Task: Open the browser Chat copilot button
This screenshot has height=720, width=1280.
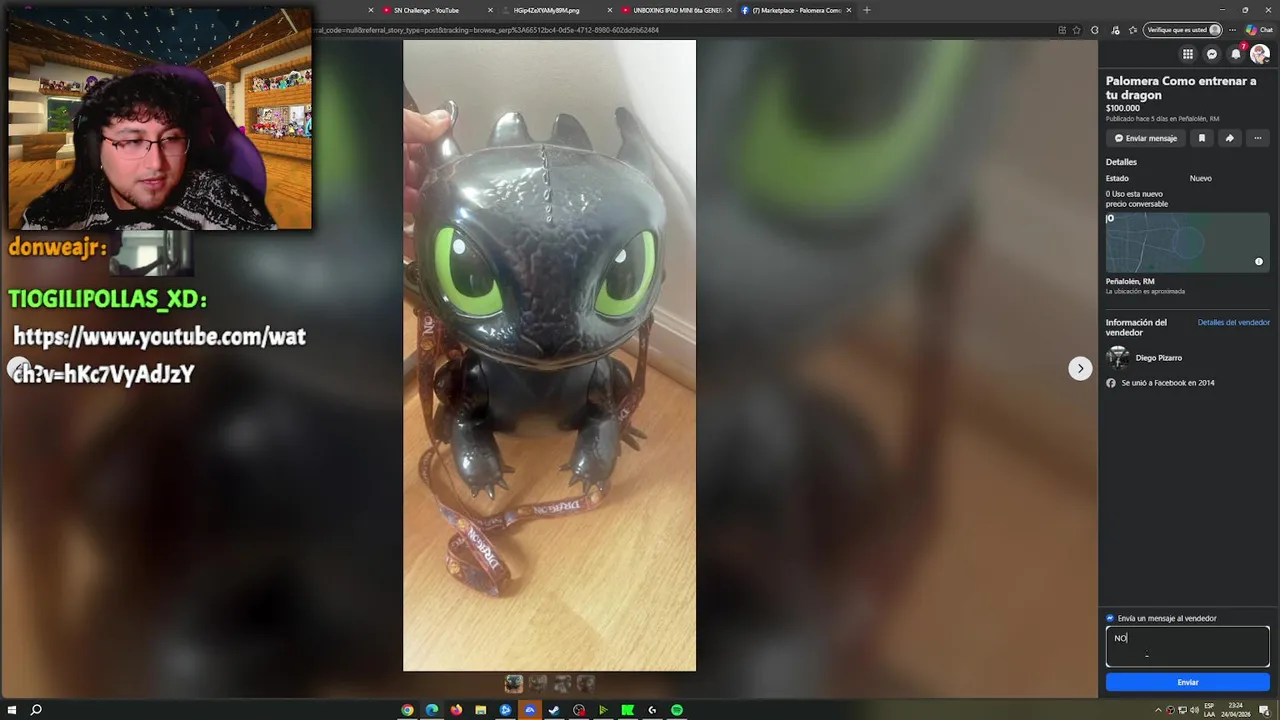Action: (1259, 30)
